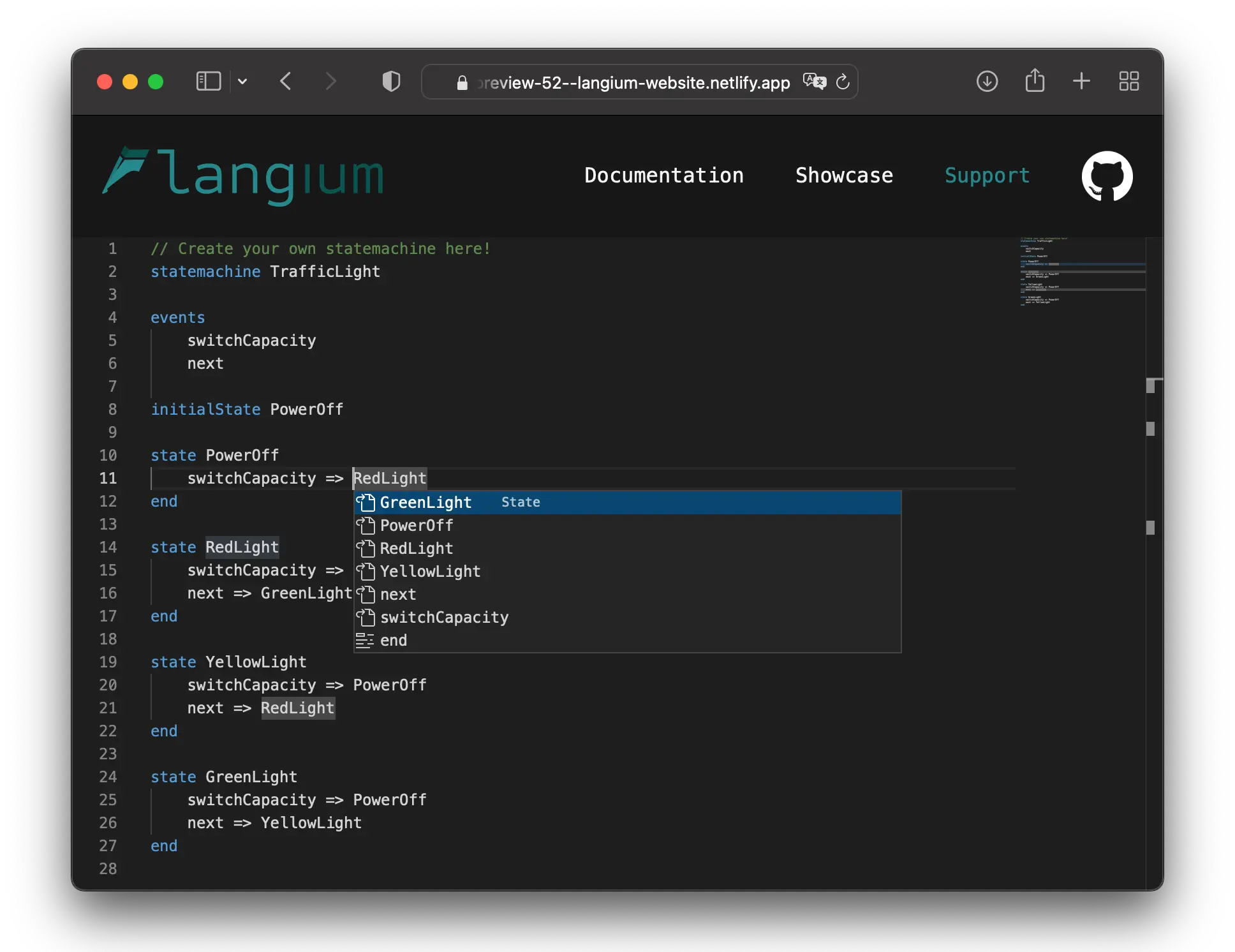Click the highlighted RedLight on line 21
This screenshot has width=1235, height=952.
[x=297, y=708]
